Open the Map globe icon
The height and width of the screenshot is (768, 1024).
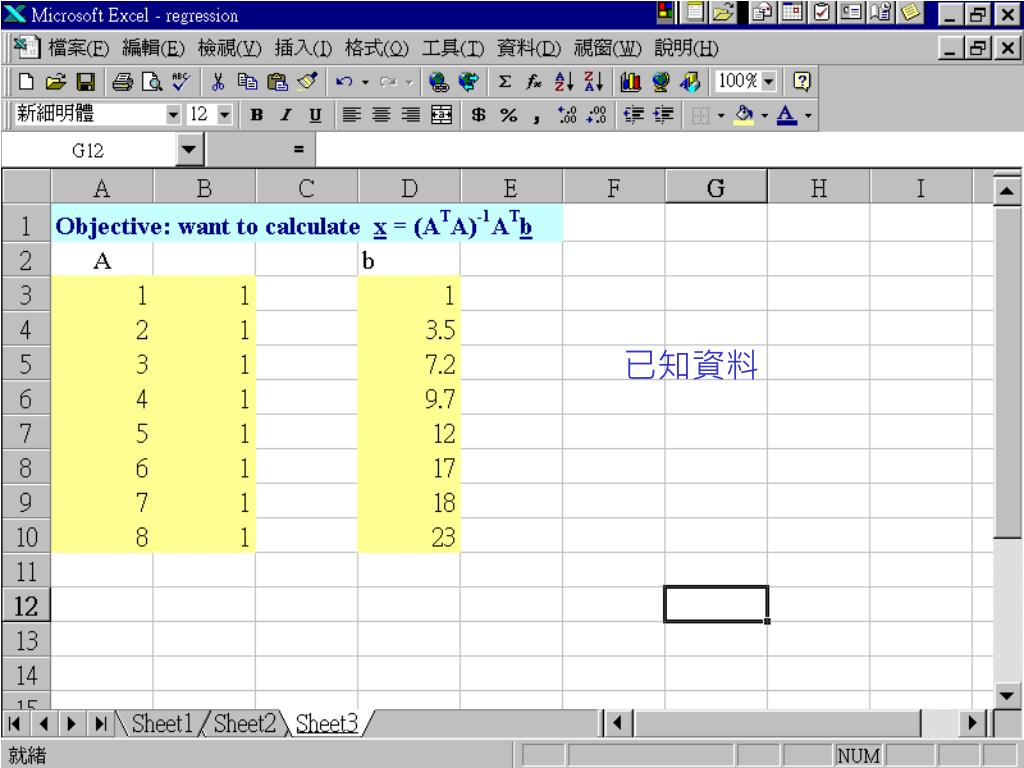coord(660,82)
